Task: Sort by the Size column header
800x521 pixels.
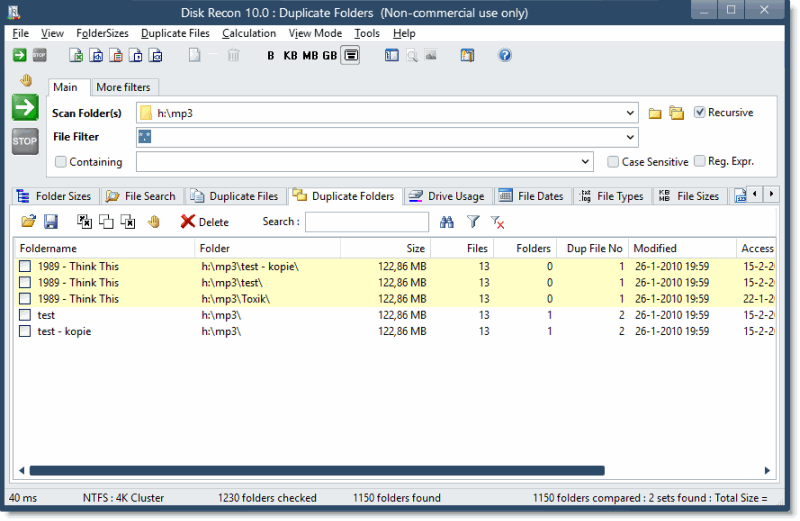Action: pos(386,249)
